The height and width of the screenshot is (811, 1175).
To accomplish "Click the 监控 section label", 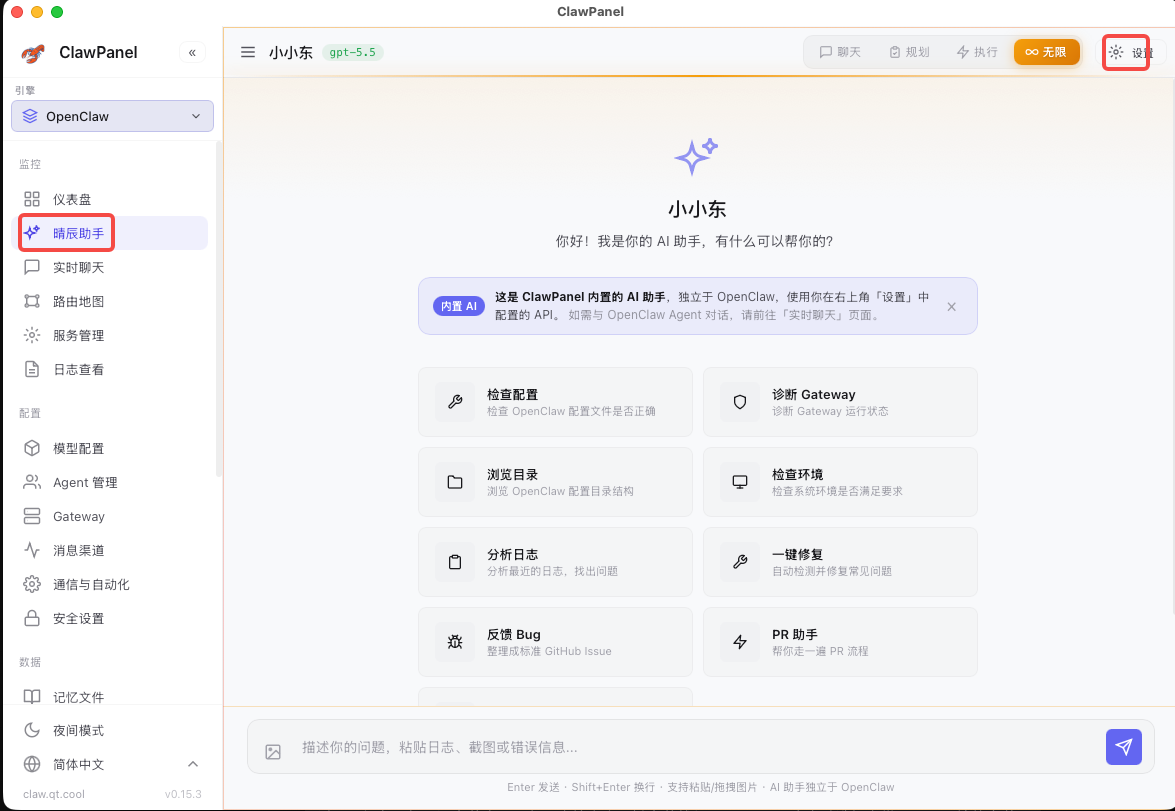I will (30, 164).
